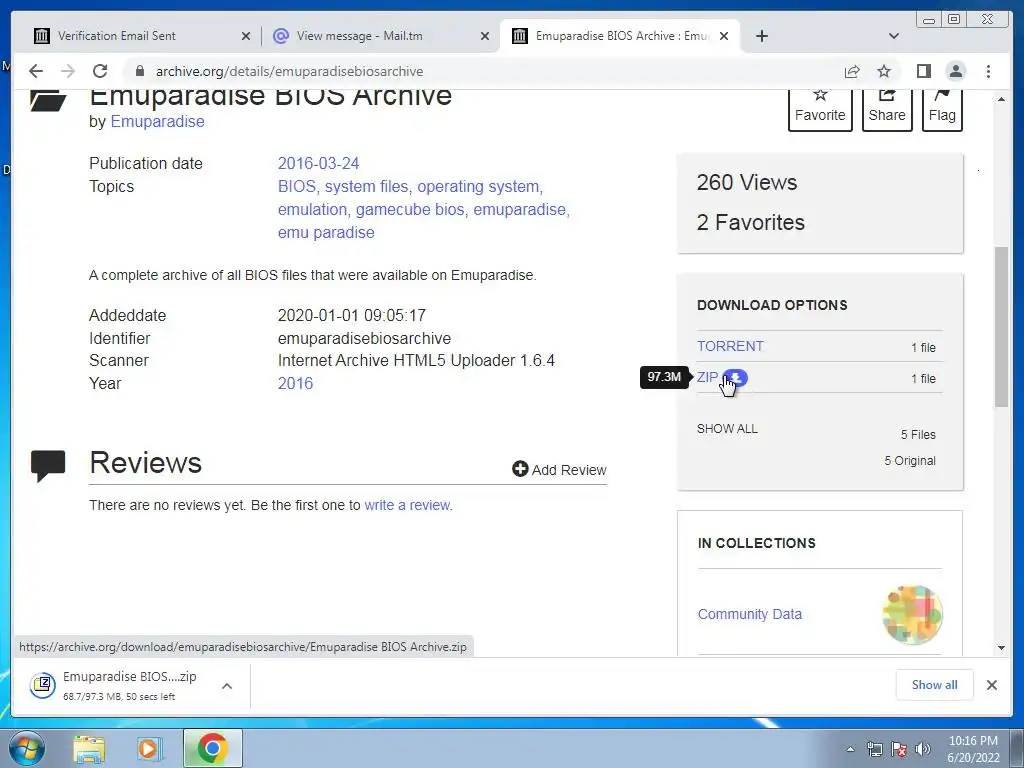Screen dimensions: 1024x768
Task: Open the network tray icon
Action: click(874, 749)
